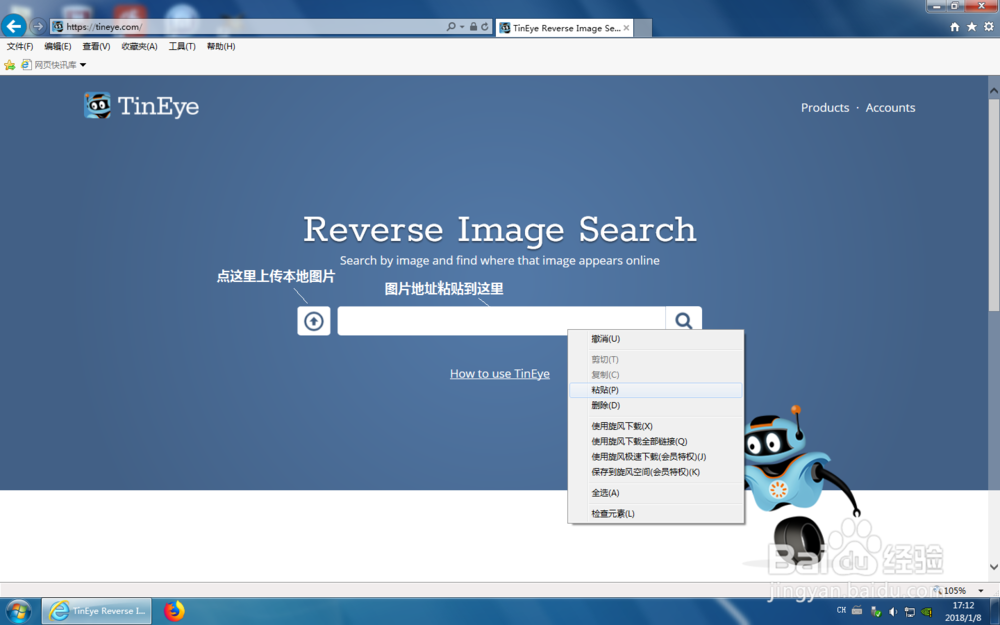Screen dimensions: 1000x625
Task: Open Favorites via the star icon
Action: click(x=971, y=27)
